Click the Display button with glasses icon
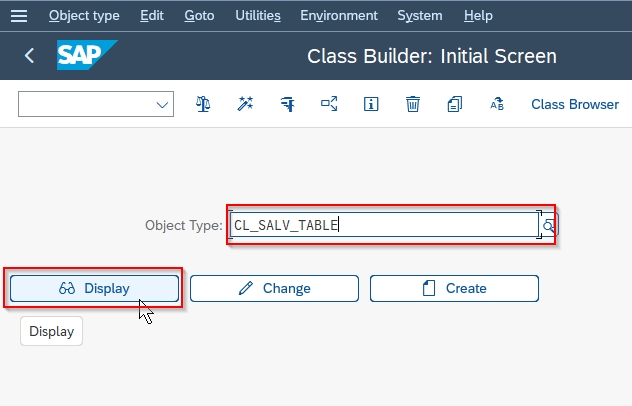 pyautogui.click(x=94, y=288)
